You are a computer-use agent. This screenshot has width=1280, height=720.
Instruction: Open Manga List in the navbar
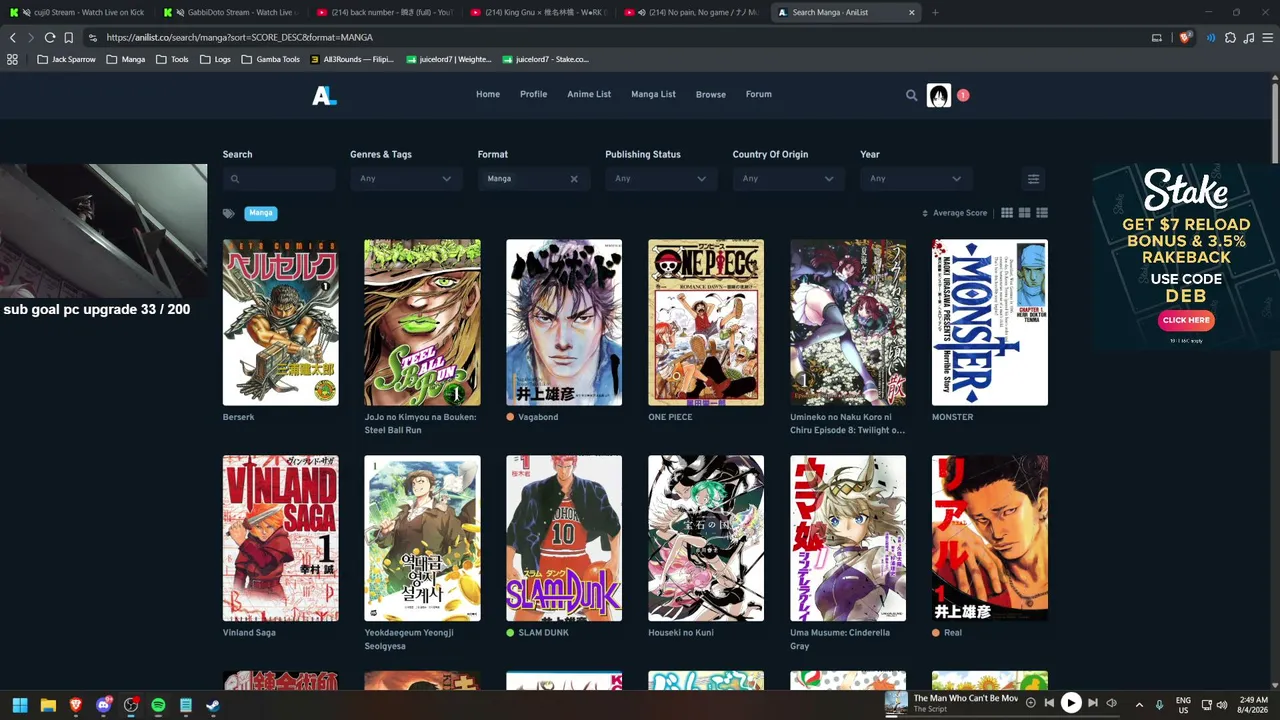[653, 95]
